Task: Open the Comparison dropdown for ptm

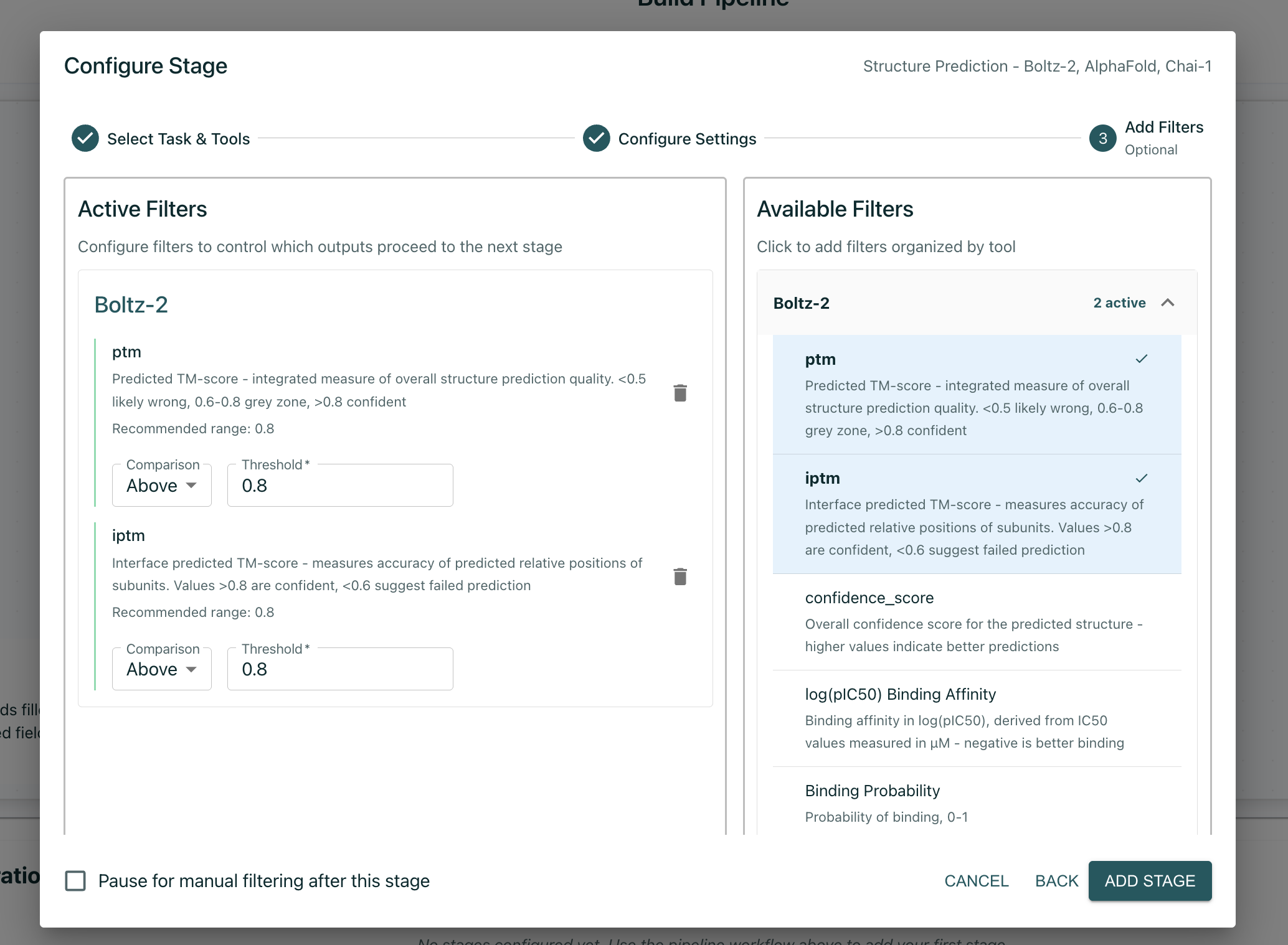Action: tap(161, 486)
